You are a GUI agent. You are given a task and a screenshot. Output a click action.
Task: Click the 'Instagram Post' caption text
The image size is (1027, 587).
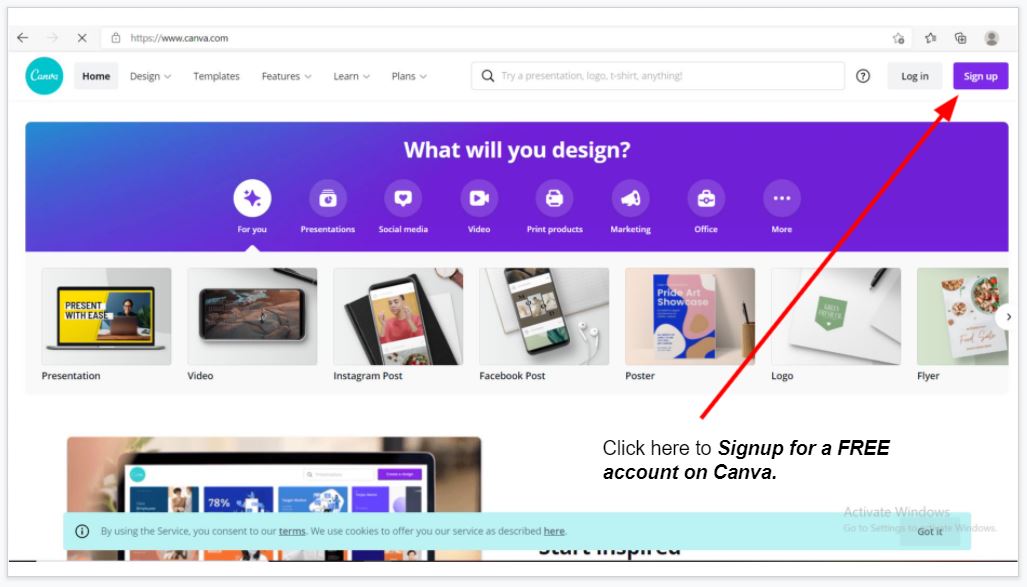[x=368, y=376]
